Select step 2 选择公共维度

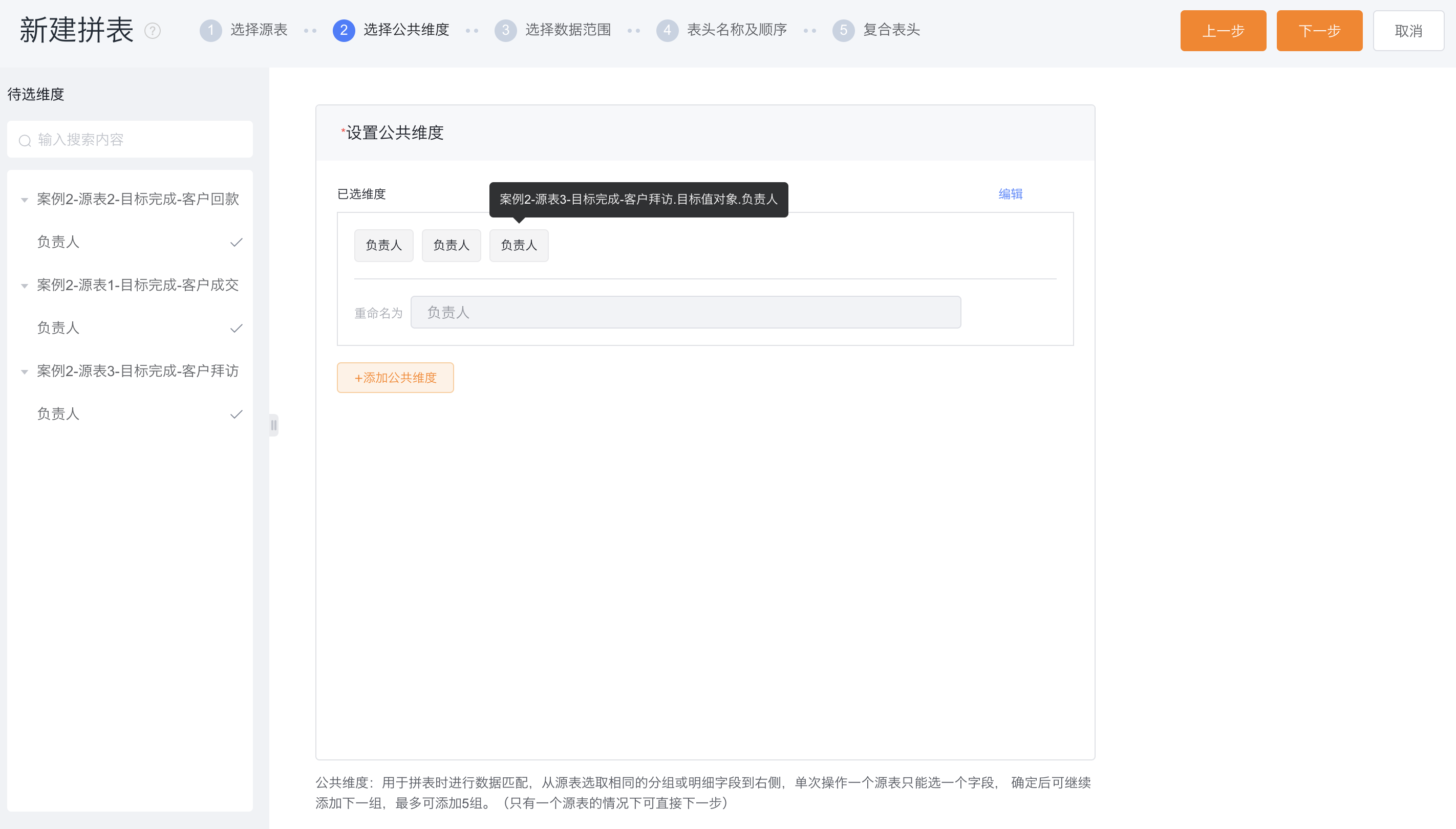click(391, 30)
